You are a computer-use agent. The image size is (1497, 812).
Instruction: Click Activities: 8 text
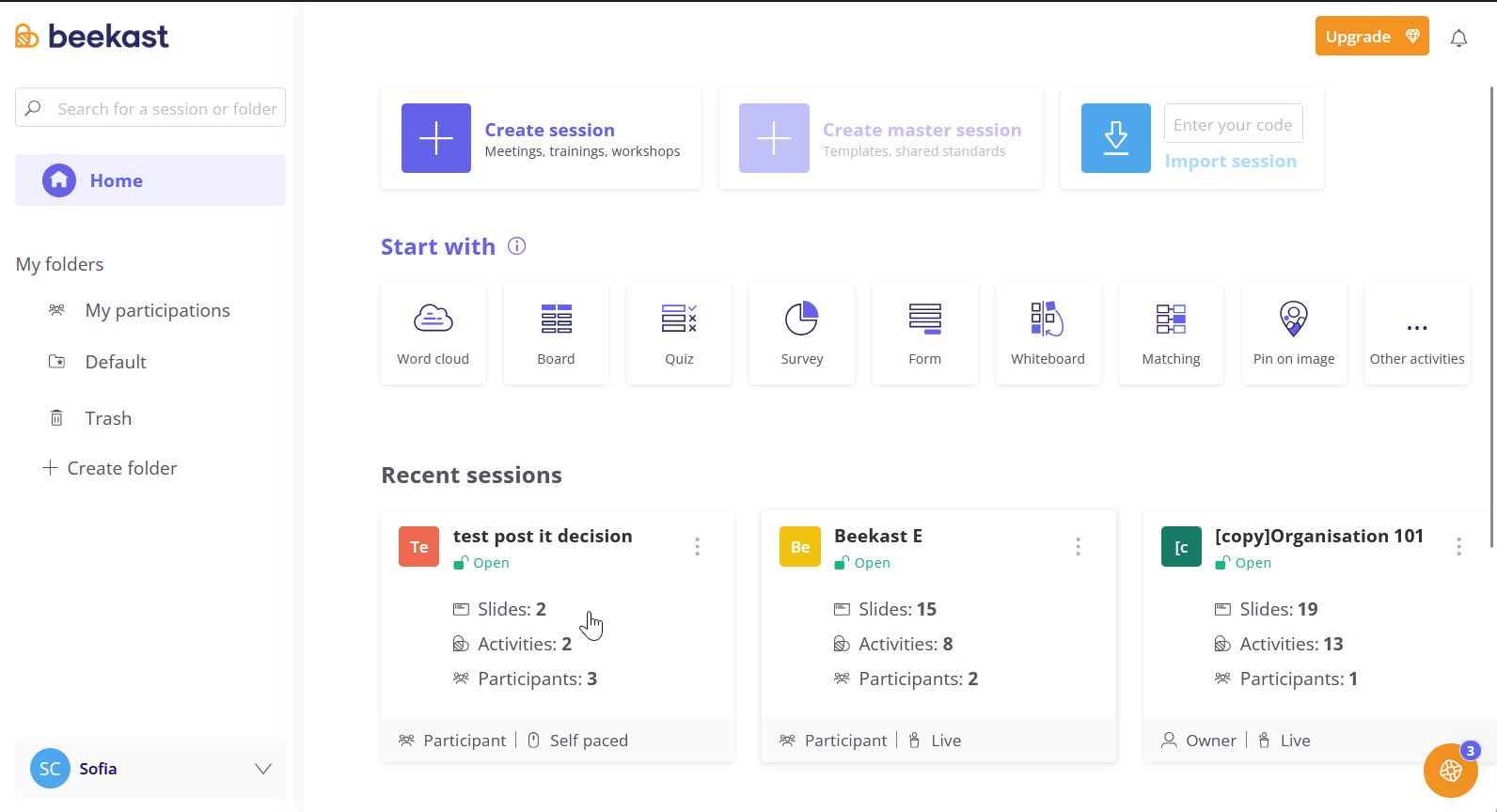click(x=906, y=644)
